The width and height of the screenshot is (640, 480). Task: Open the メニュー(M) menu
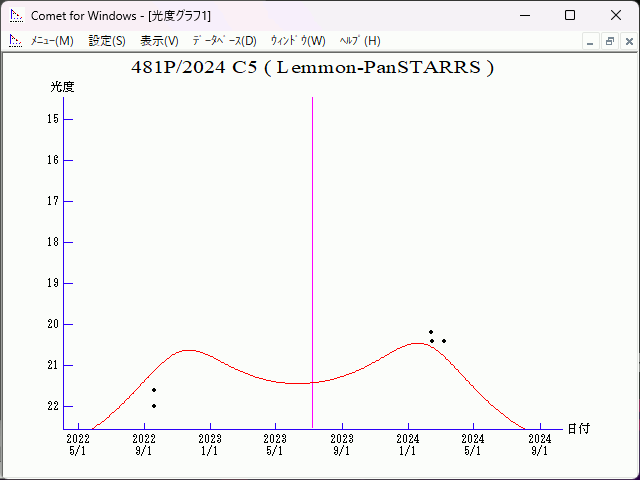click(x=52, y=41)
